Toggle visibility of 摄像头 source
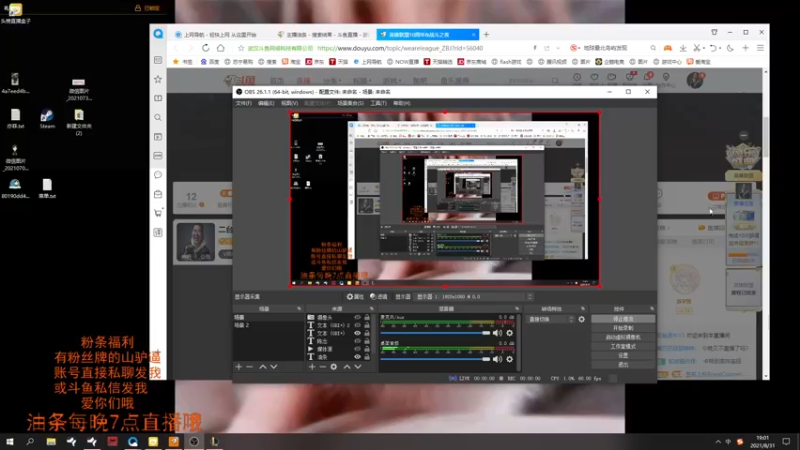Viewport: 800px width, 450px height. tap(357, 317)
